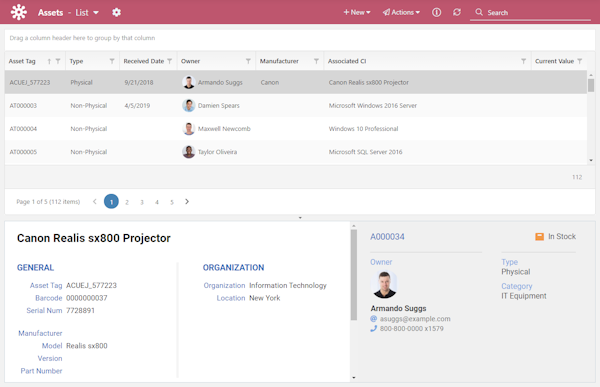The width and height of the screenshot is (600, 387).
Task: Open filter icon on Owner column
Action: 248,61
